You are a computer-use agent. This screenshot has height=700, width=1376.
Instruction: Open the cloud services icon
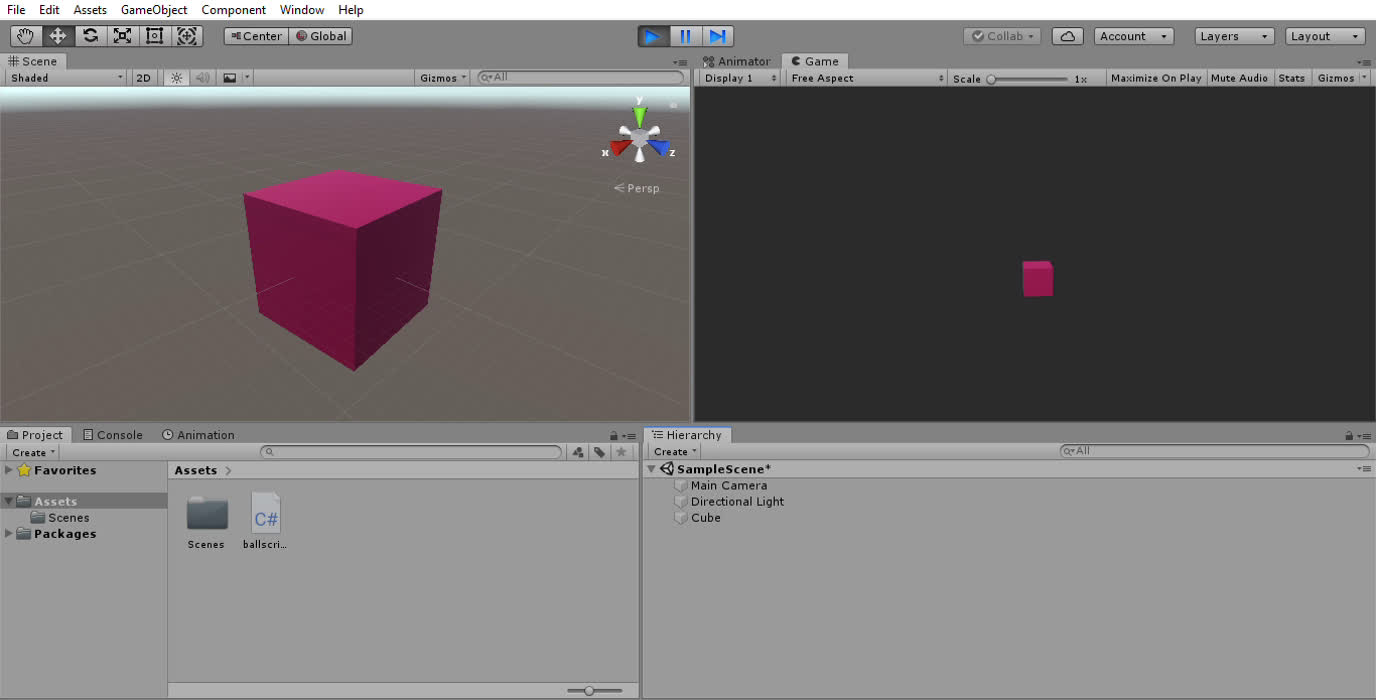click(1067, 36)
